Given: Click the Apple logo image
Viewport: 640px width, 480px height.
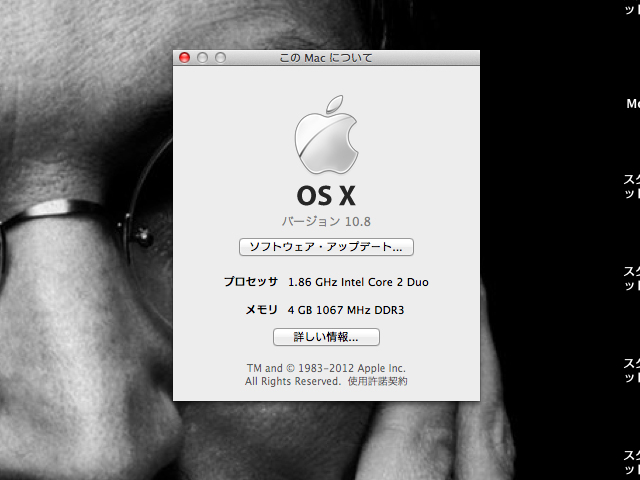Looking at the screenshot, I should tap(326, 135).
